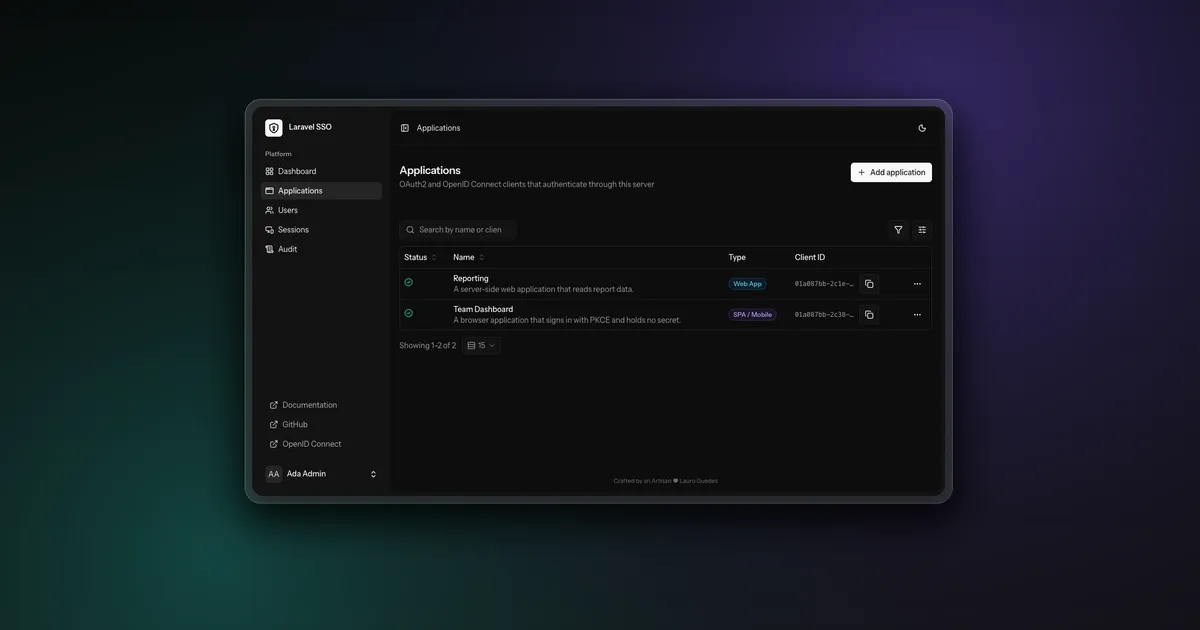Toggle sidebar using the panel icon
This screenshot has height=630, width=1200.
(x=405, y=128)
